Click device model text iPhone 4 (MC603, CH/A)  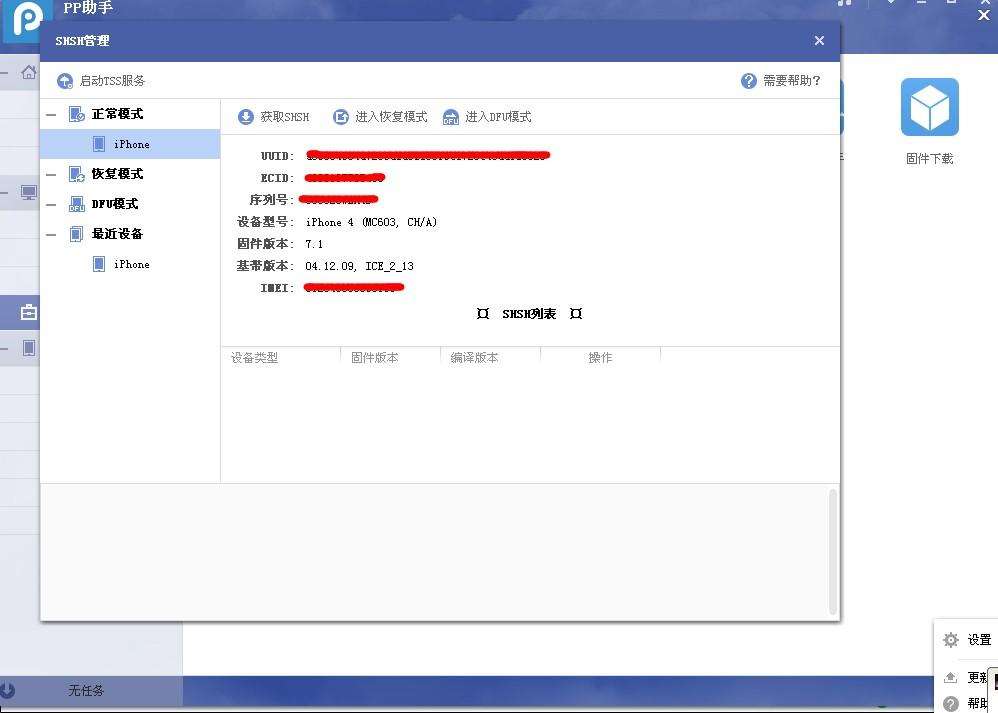371,222
